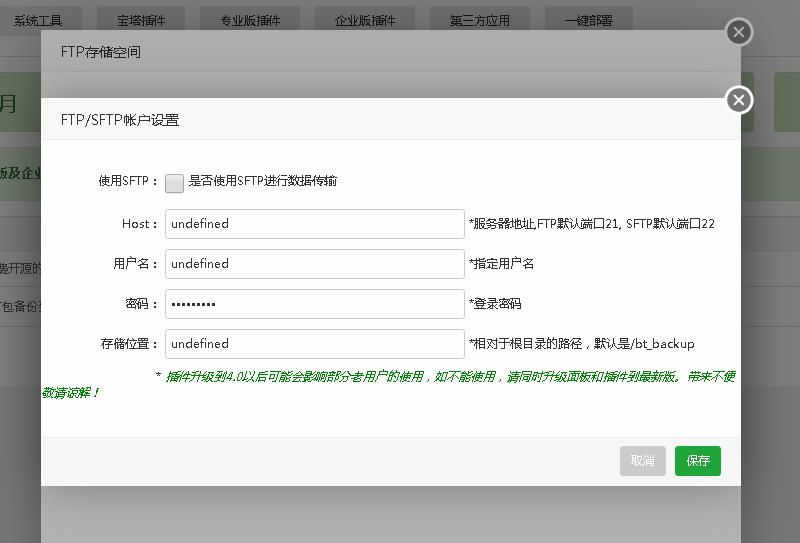Click the *登录密码 hint text
Screen dimensions: 800x543
point(495,304)
